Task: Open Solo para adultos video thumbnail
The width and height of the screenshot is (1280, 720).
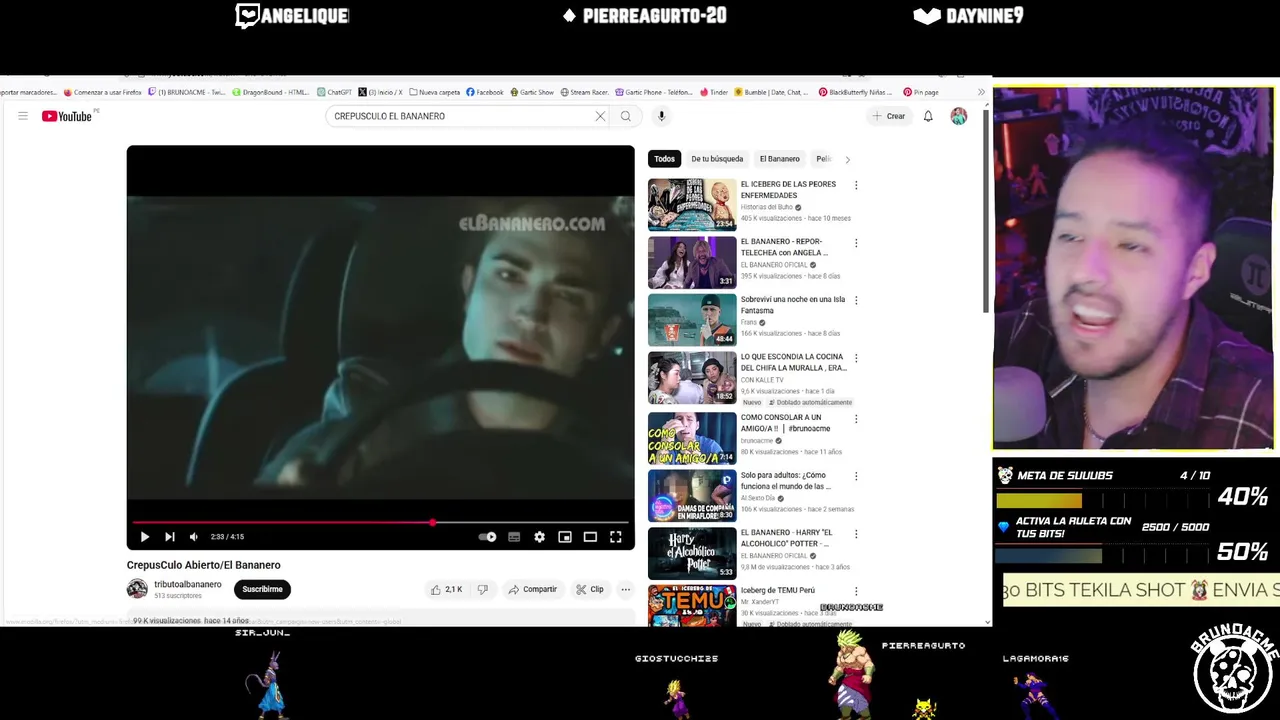Action: pyautogui.click(x=692, y=495)
